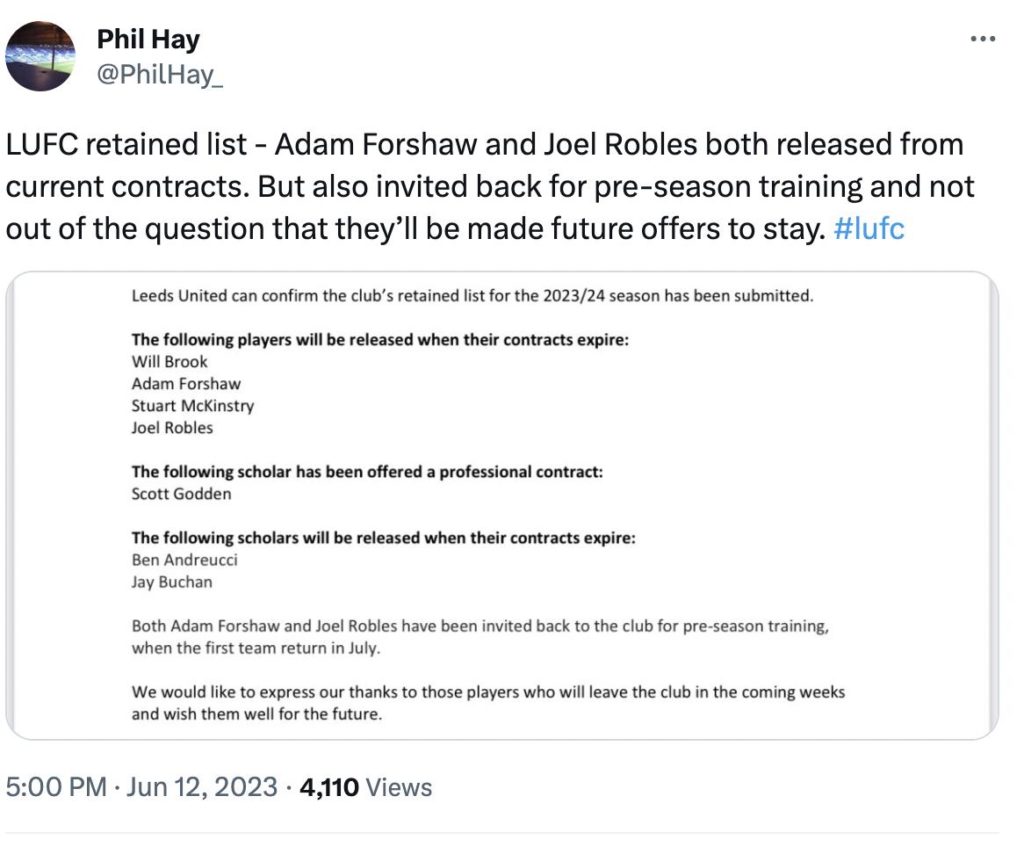This screenshot has width=1024, height=847.
Task: Click Scott Godden under professional contract heading
Action: 182,494
